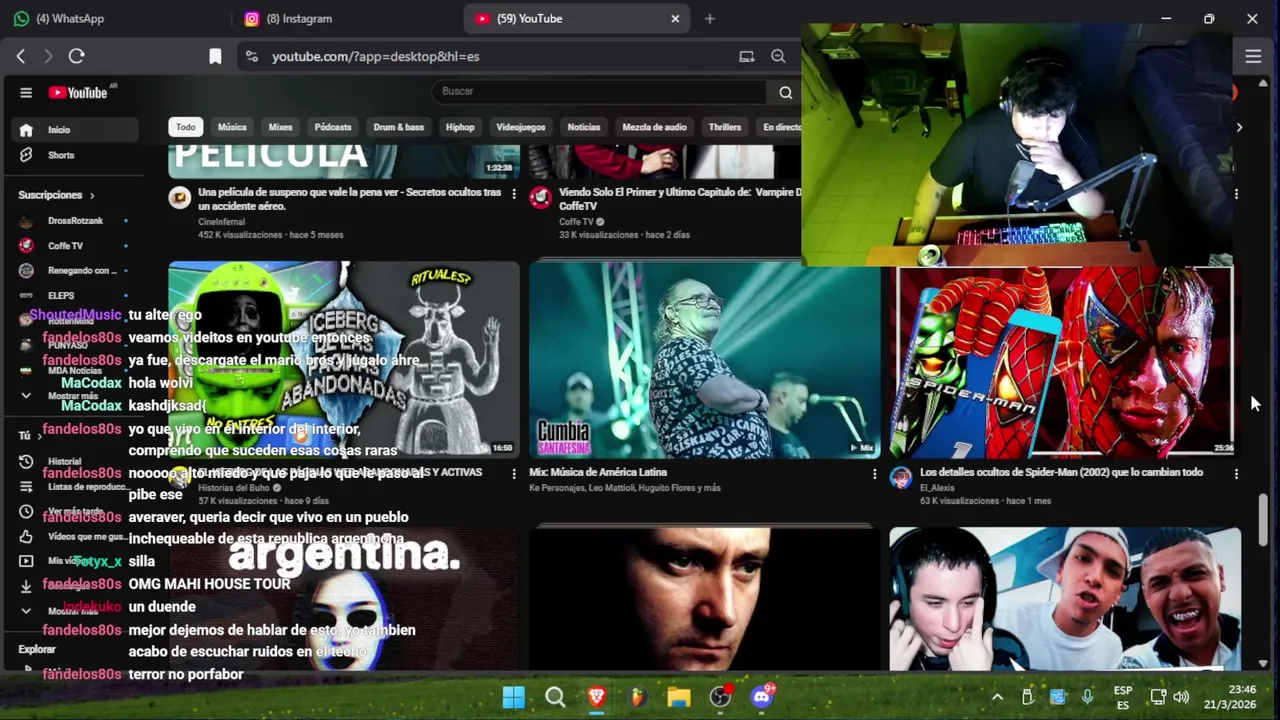Open Cumbia Santafesina mix thumbnail
Image resolution: width=1280 pixels, height=720 pixels.
coord(704,360)
